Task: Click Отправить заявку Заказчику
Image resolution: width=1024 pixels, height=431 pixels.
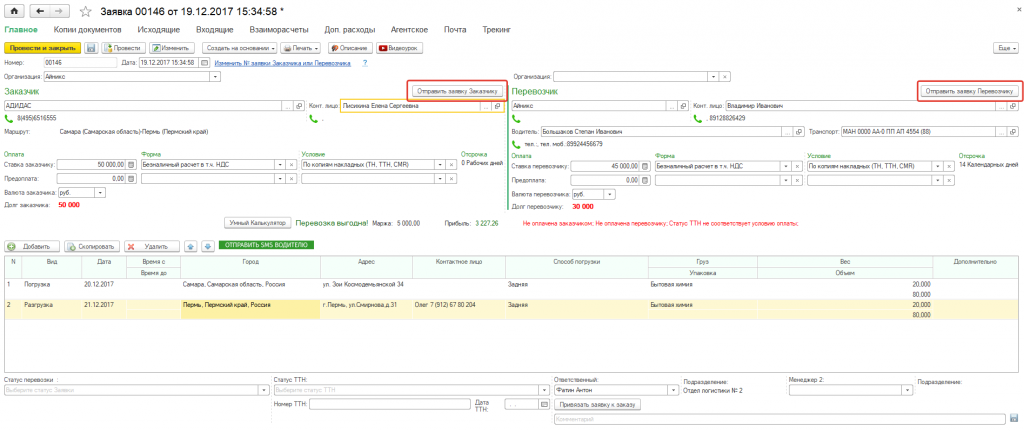Action: [457, 91]
